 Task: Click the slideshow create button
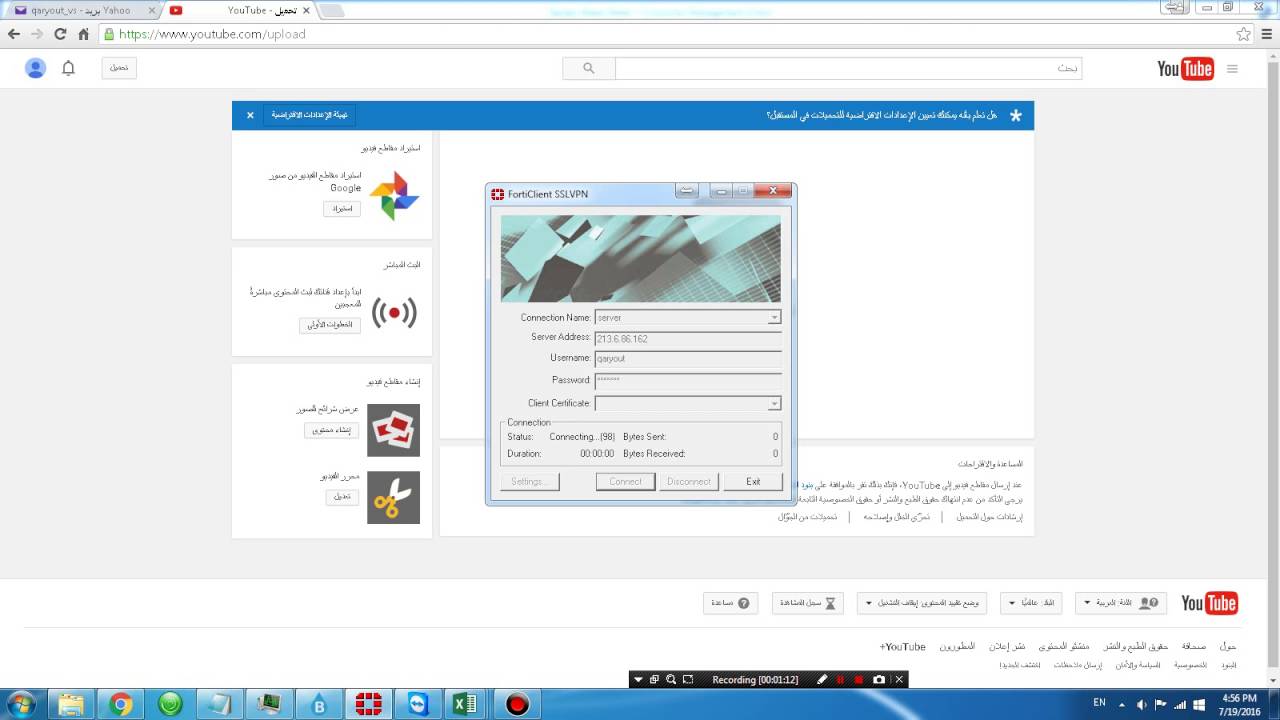(x=331, y=430)
